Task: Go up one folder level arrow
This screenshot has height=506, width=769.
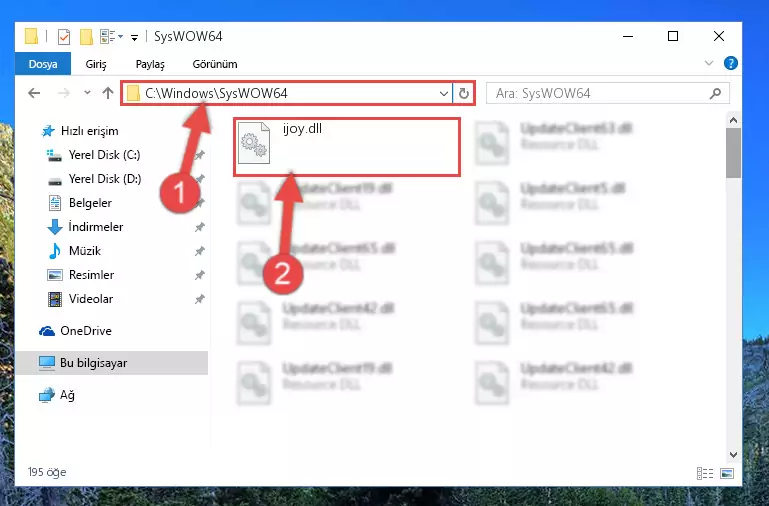Action: pos(108,93)
